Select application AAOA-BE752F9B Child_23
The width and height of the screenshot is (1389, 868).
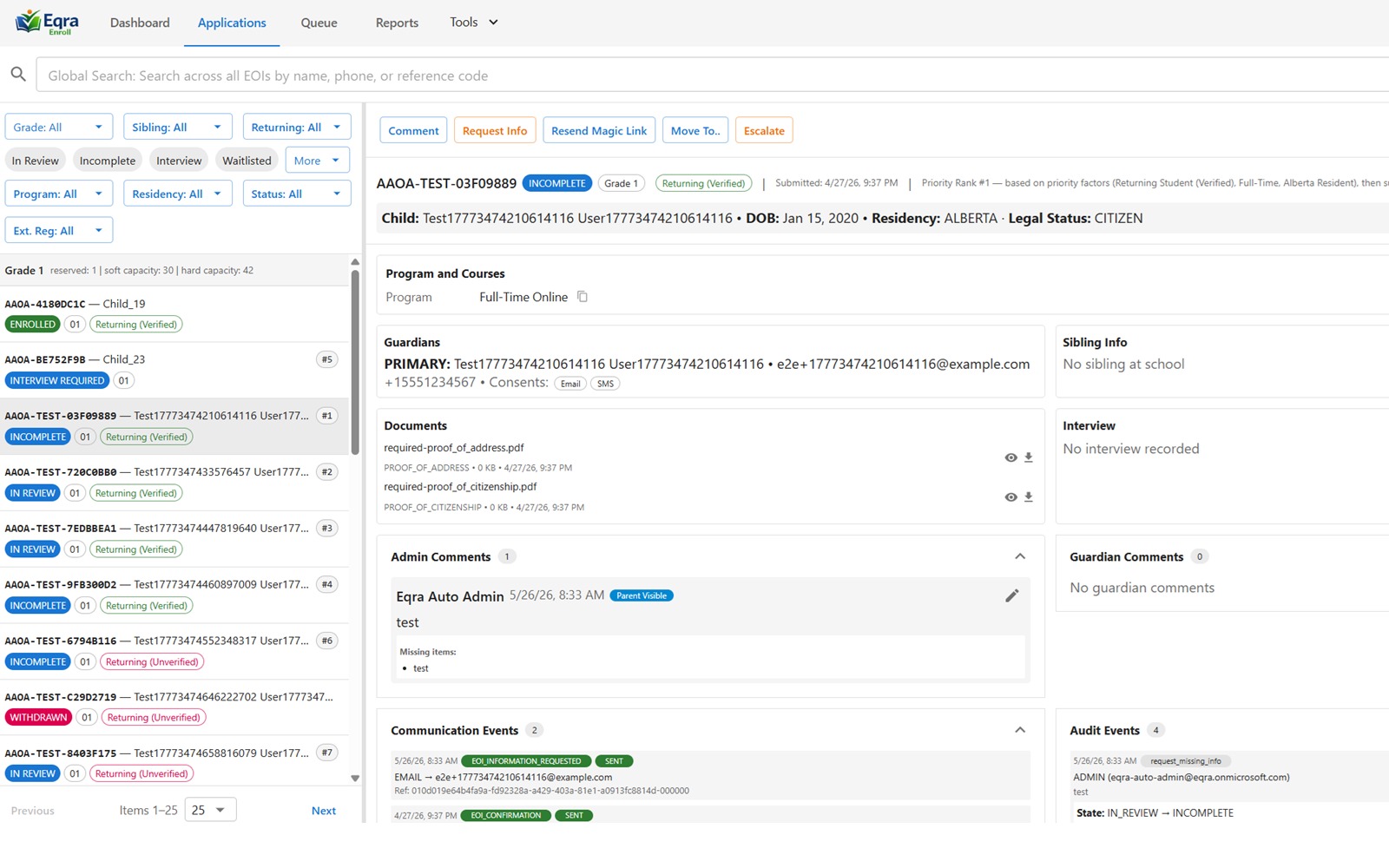(174, 370)
